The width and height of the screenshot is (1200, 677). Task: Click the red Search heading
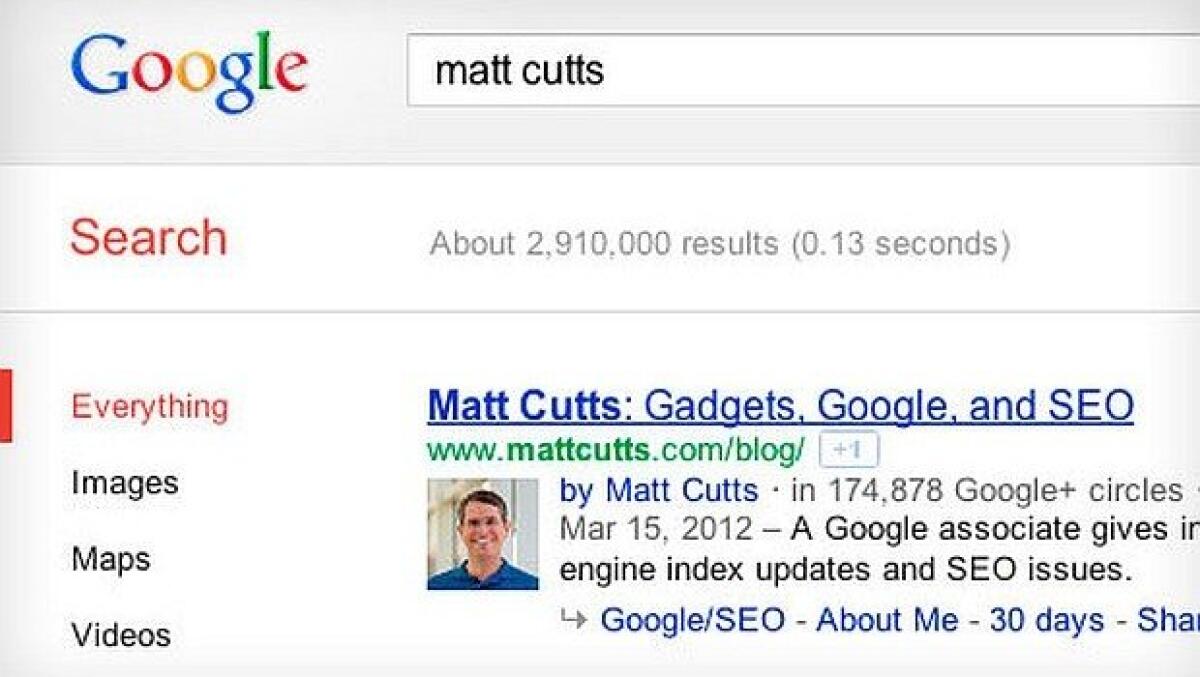coord(149,237)
